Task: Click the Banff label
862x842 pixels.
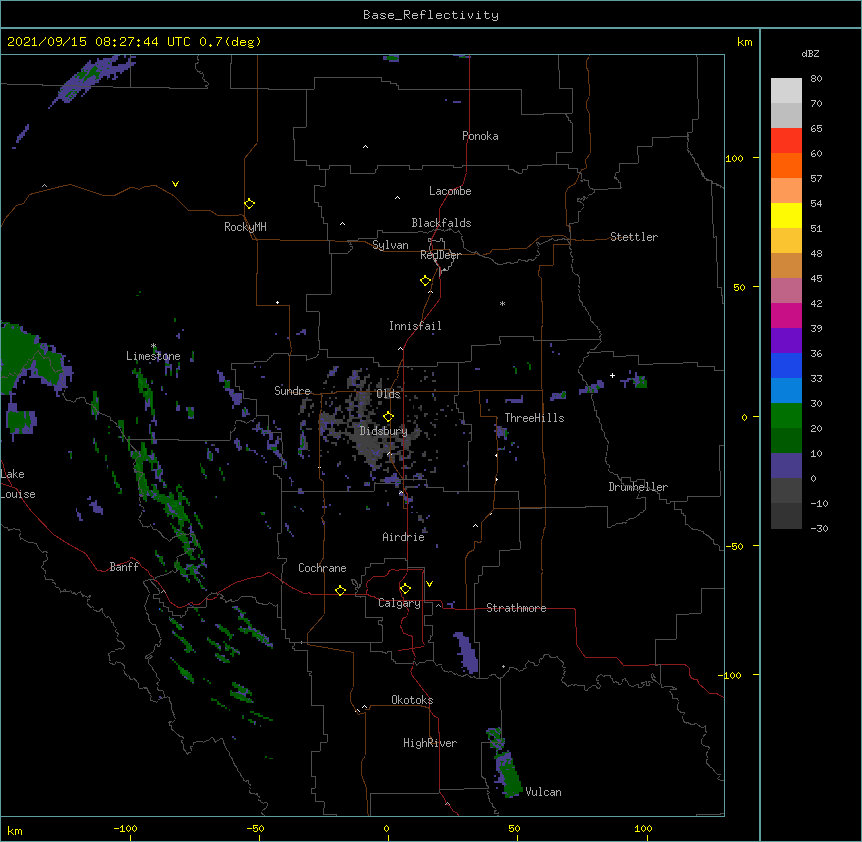Action: coord(124,567)
